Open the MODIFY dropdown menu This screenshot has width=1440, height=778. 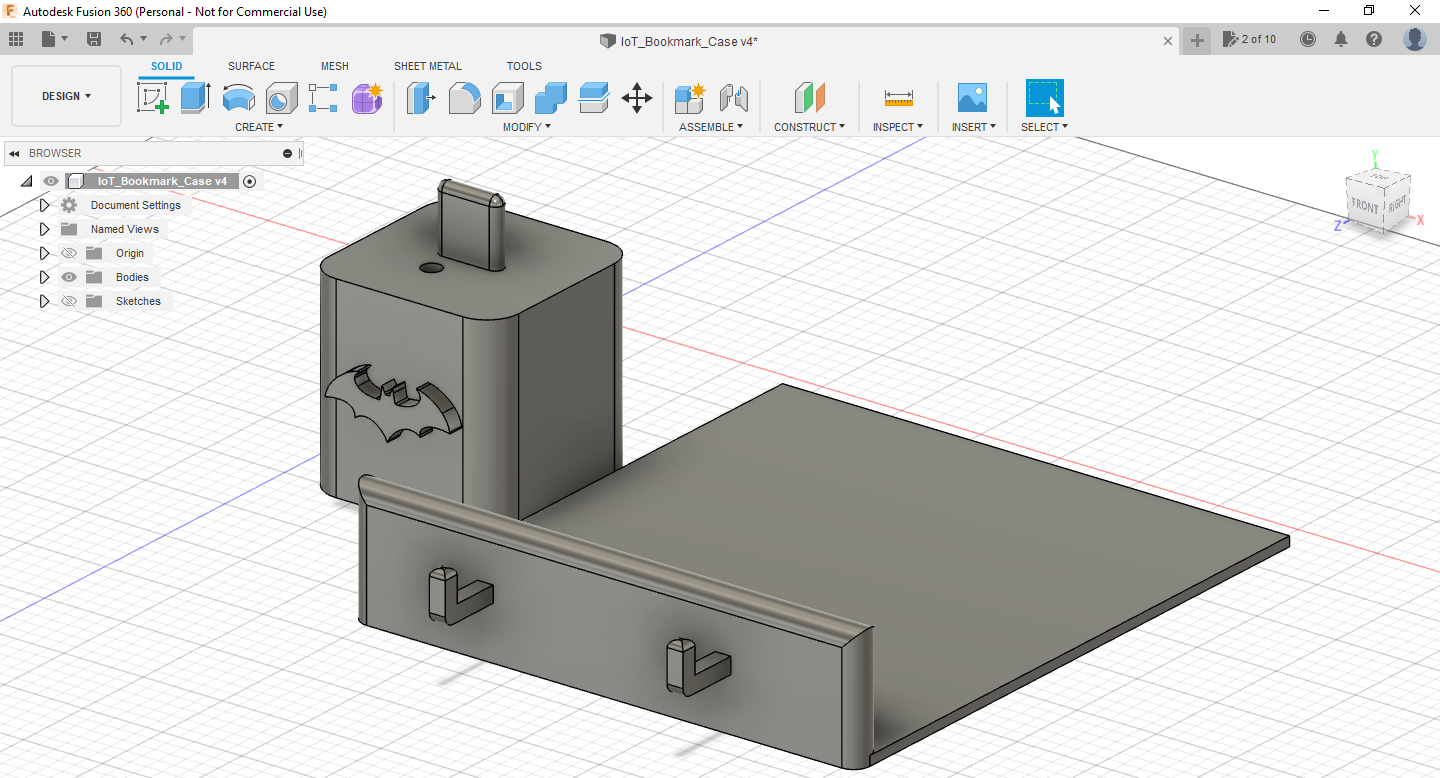click(525, 126)
